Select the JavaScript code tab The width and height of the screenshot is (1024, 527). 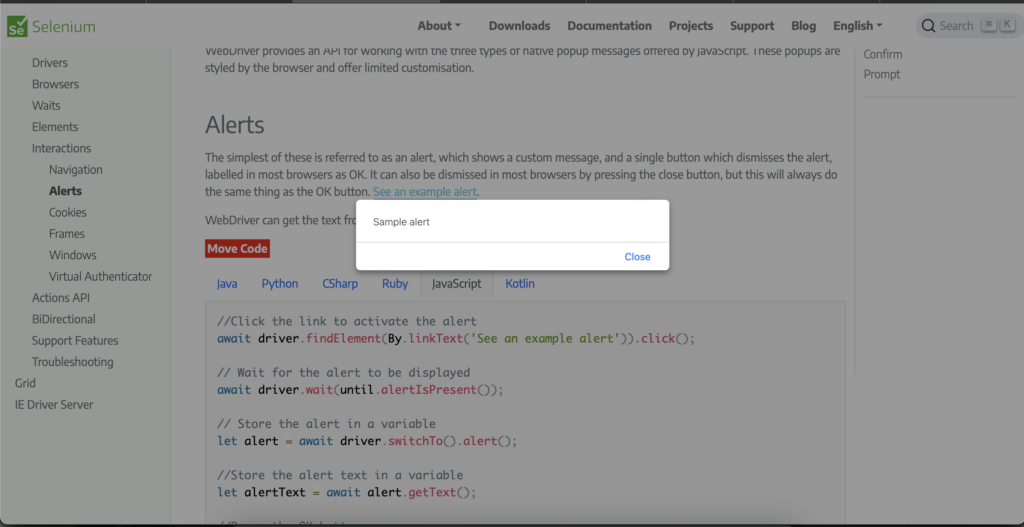tap(456, 283)
